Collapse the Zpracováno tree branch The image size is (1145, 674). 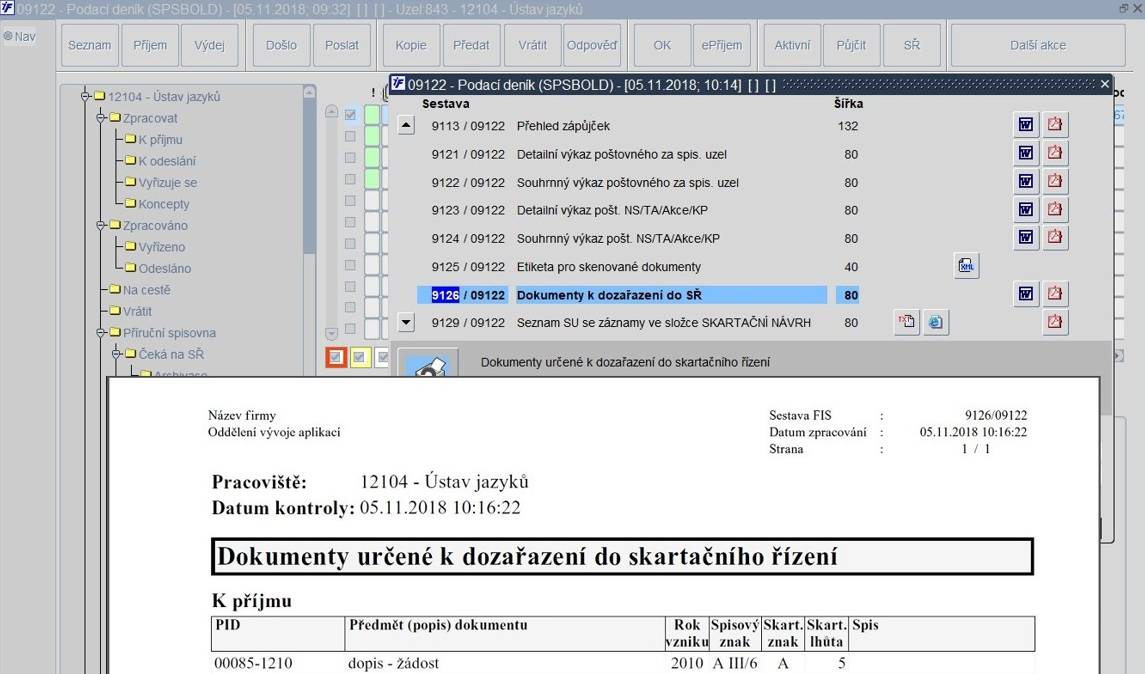pos(101,225)
